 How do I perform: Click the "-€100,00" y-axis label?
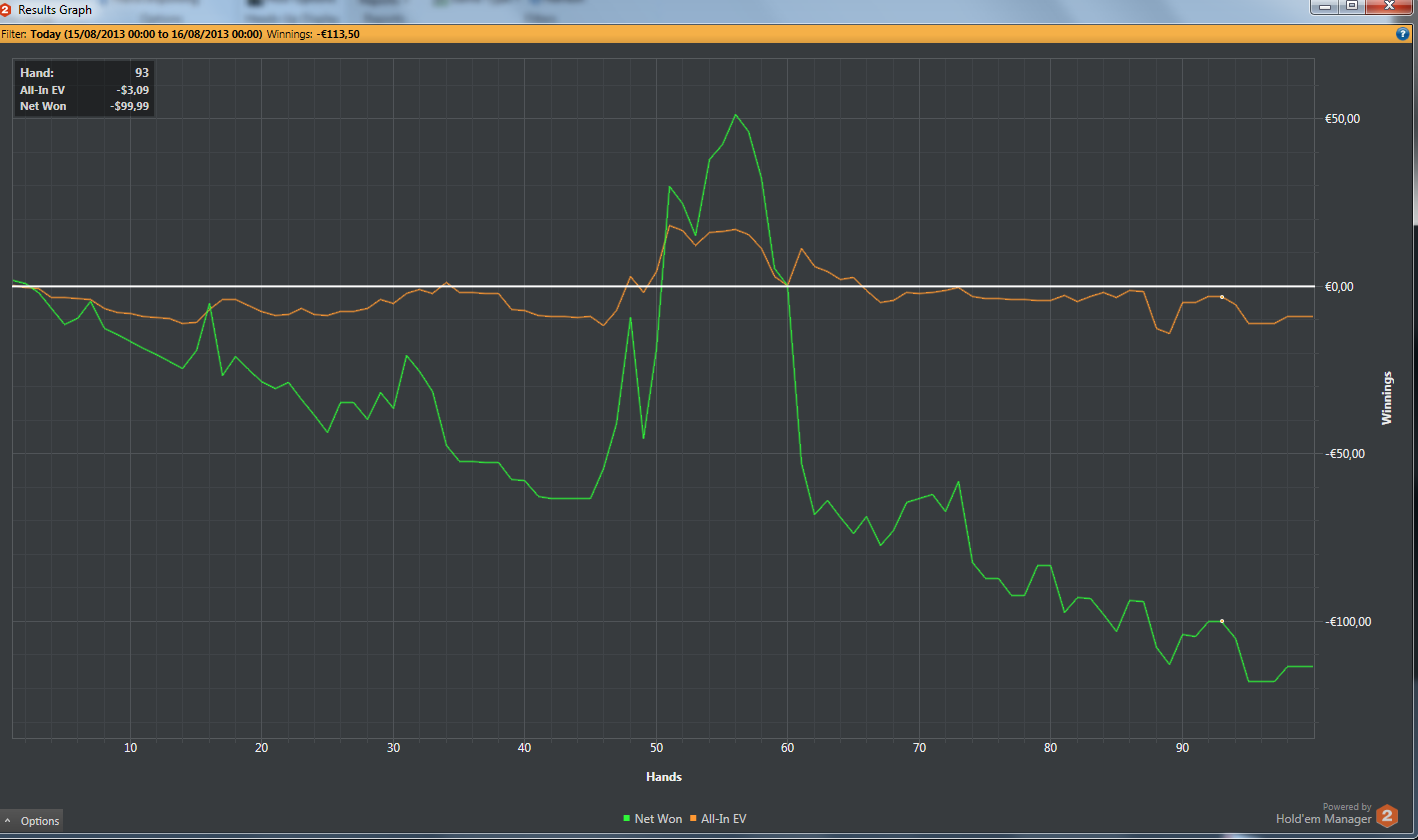(1347, 622)
